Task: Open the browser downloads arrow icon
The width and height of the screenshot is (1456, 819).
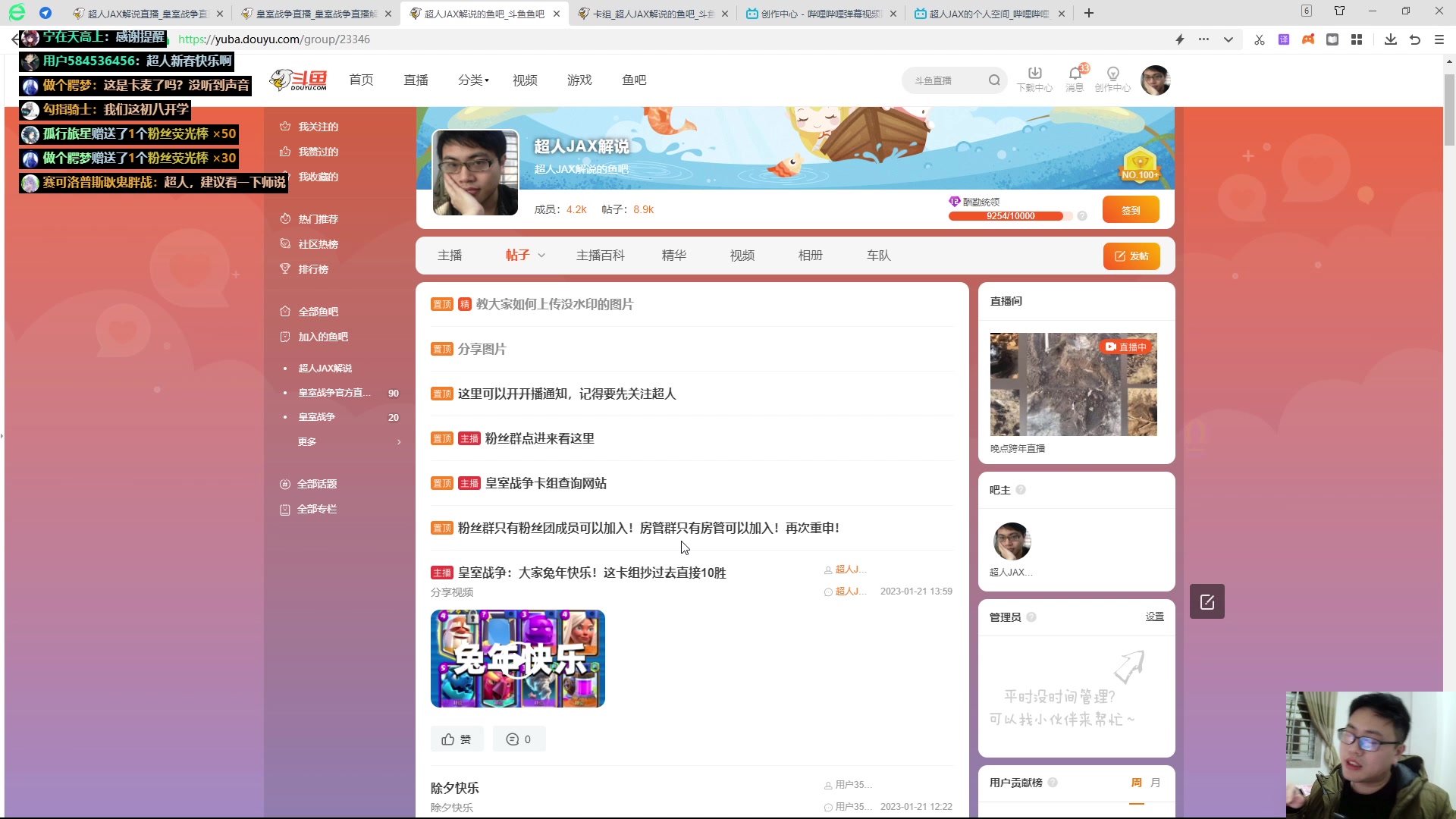Action: [1391, 39]
